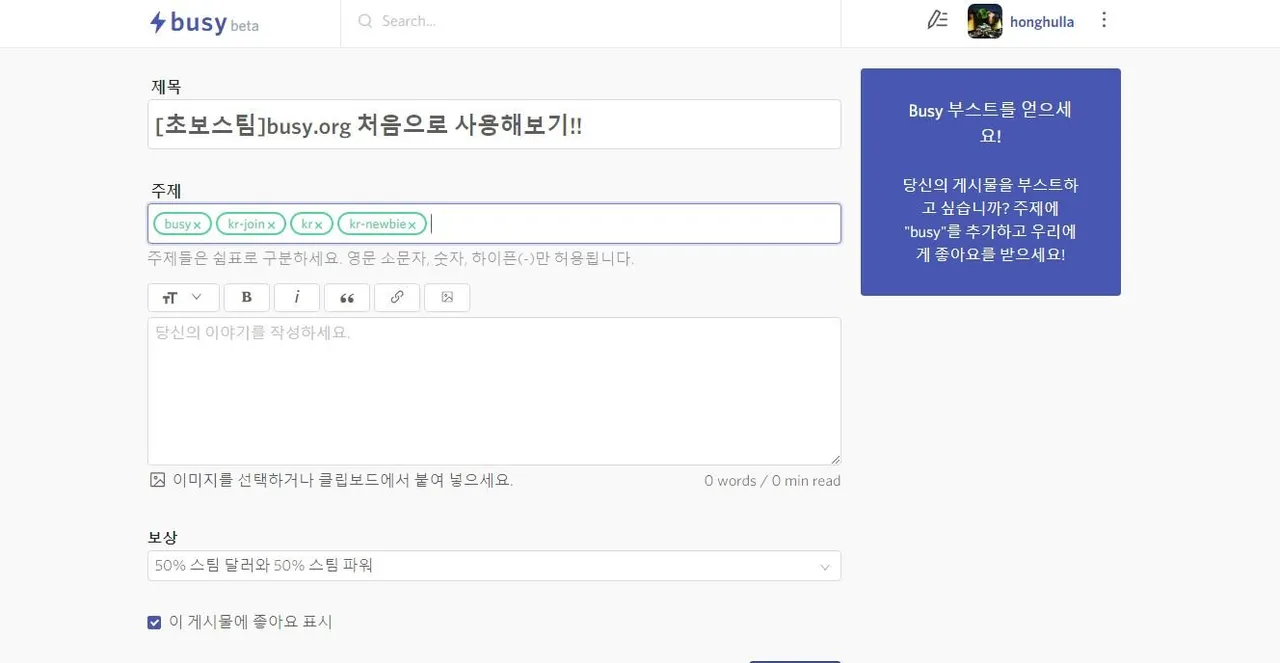Click the '0 words / 0 min read' text
The width and height of the screenshot is (1280, 663).
772,481
